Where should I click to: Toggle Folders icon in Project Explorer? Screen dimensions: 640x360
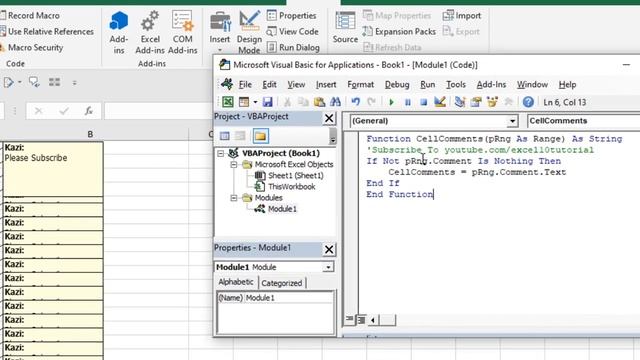(x=260, y=136)
